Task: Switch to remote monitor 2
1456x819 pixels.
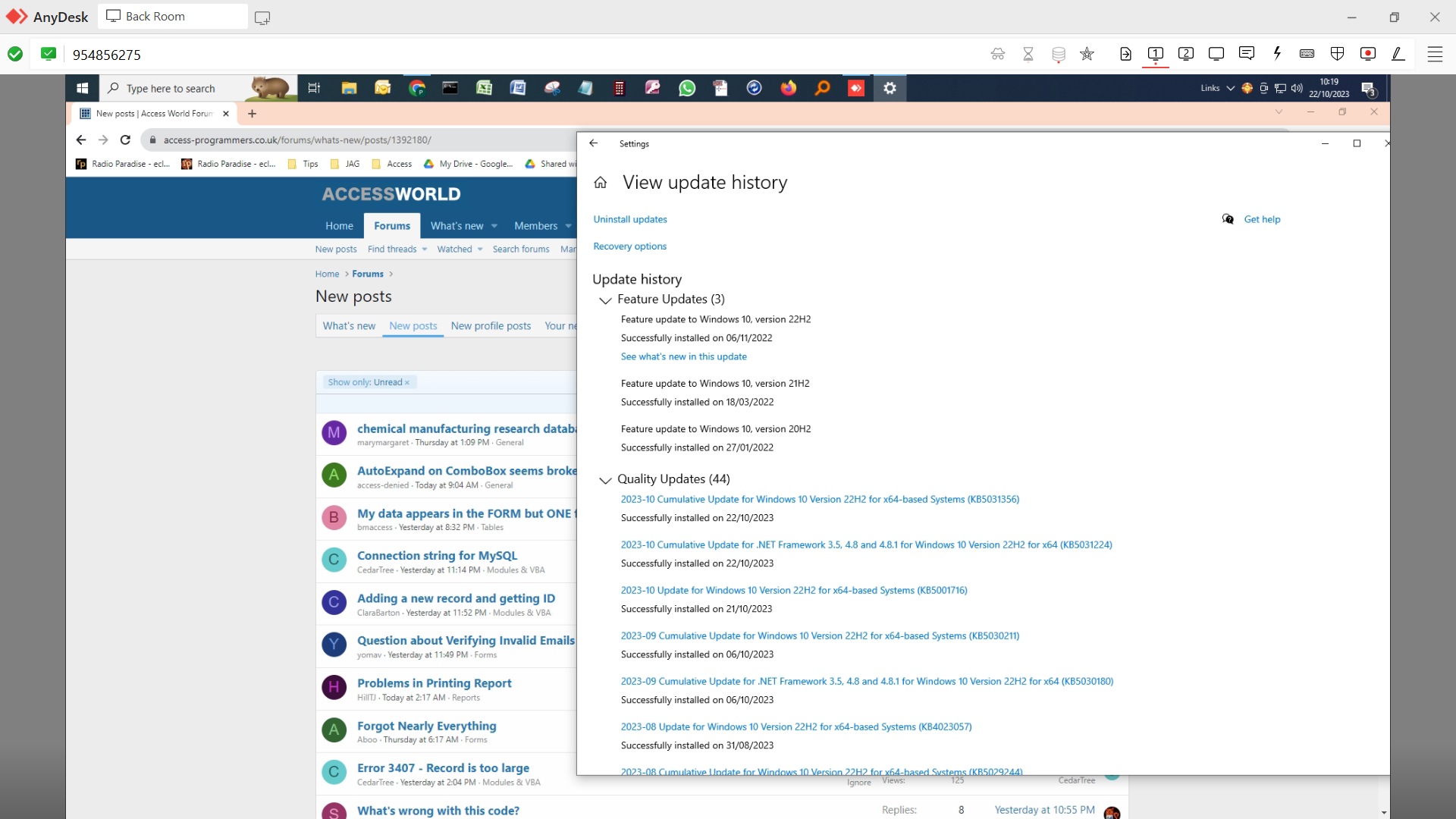Action: coord(1186,54)
